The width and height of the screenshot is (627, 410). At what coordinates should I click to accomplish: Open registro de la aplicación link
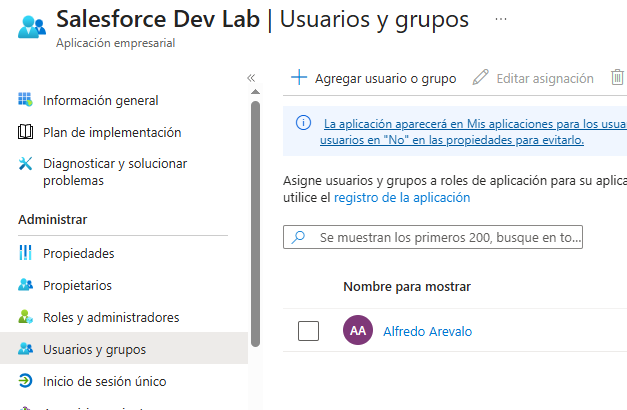click(x=402, y=198)
